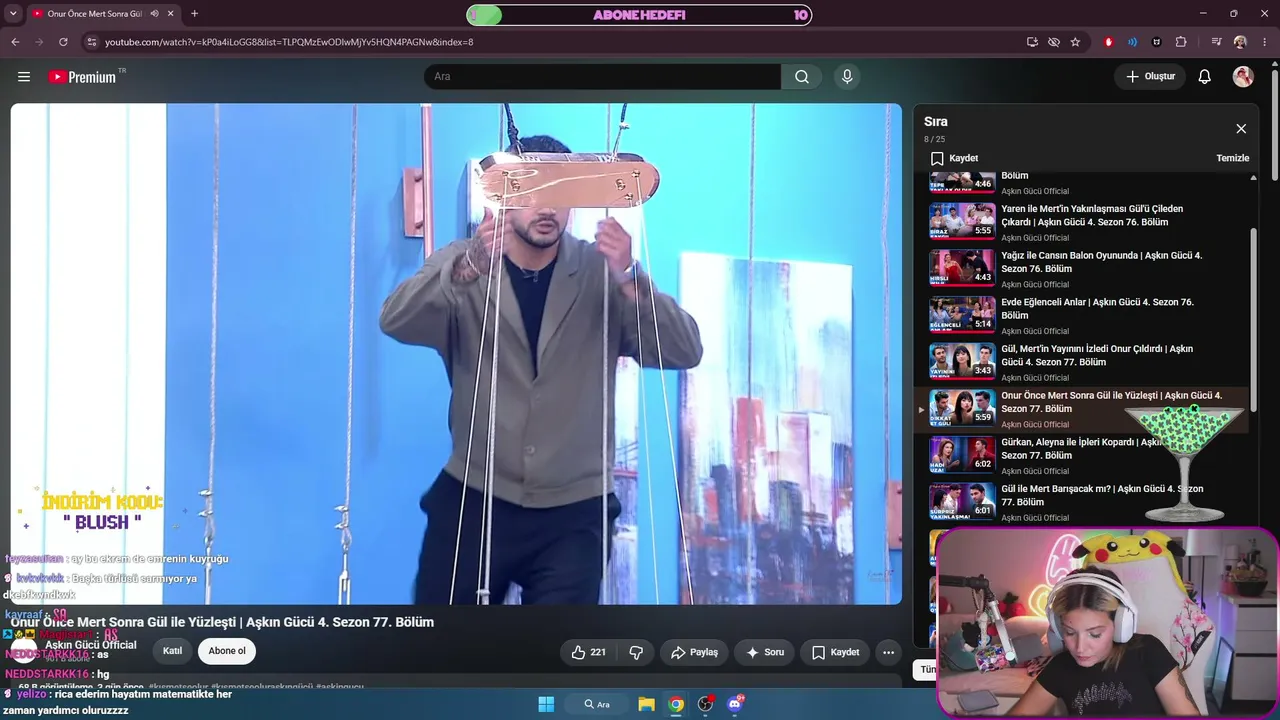Save the queue with Kaydet in Sıra panel
Image resolution: width=1280 pixels, height=720 pixels.
pyautogui.click(x=954, y=158)
